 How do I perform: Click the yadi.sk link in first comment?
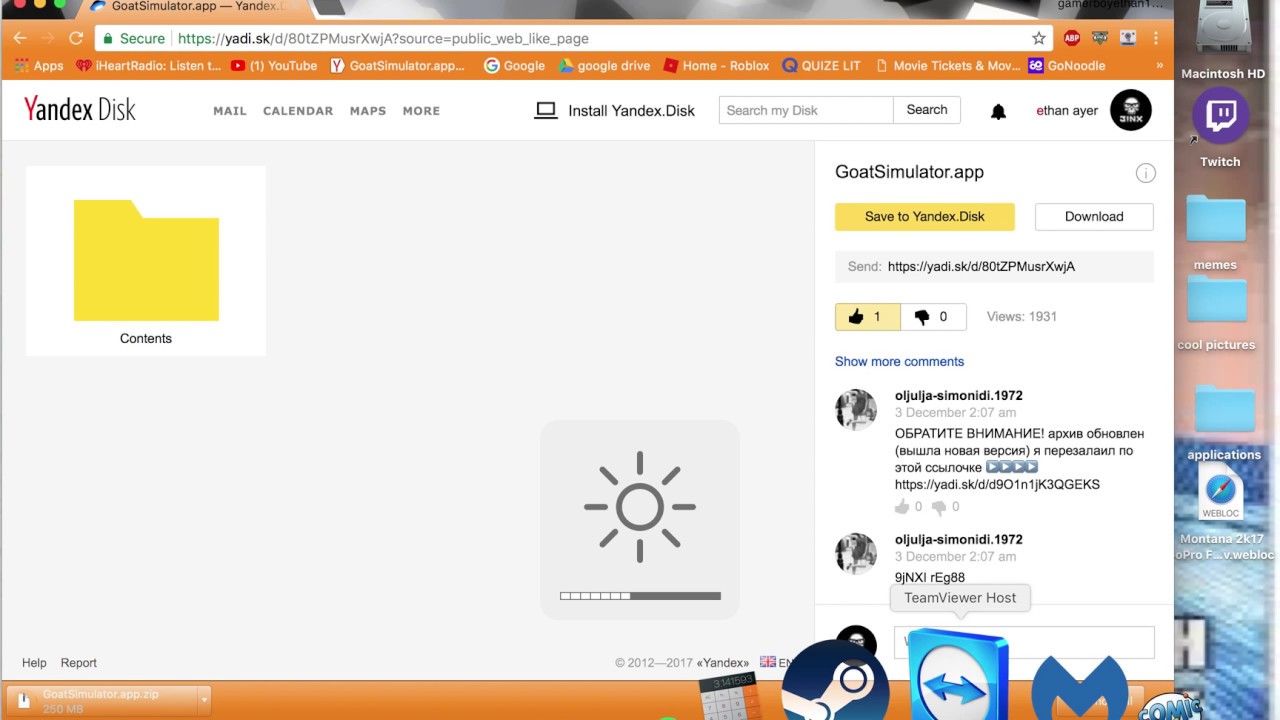tap(997, 485)
